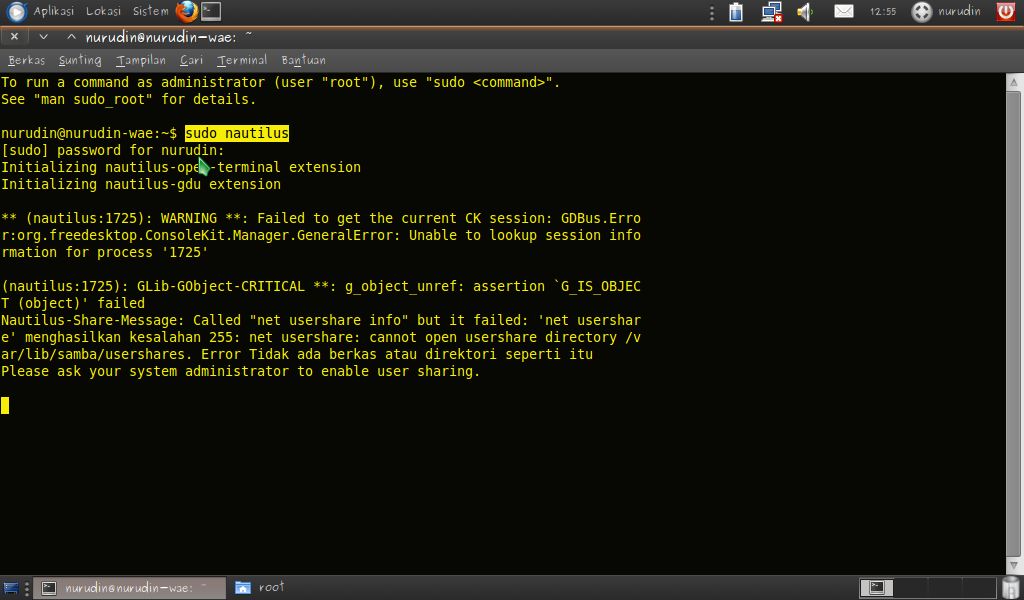Click the terminal scrollbar down arrow
Screen dimensions: 1024x600
click(1014, 565)
